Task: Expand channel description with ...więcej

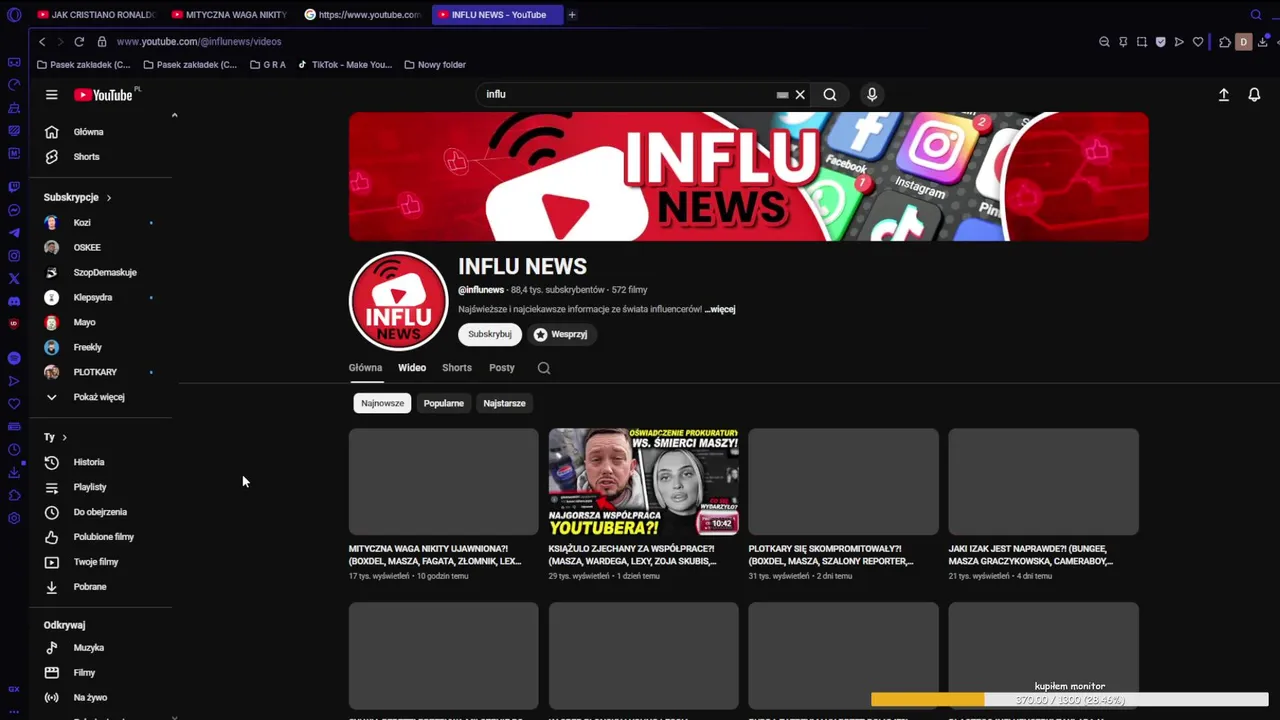Action: [x=720, y=310]
